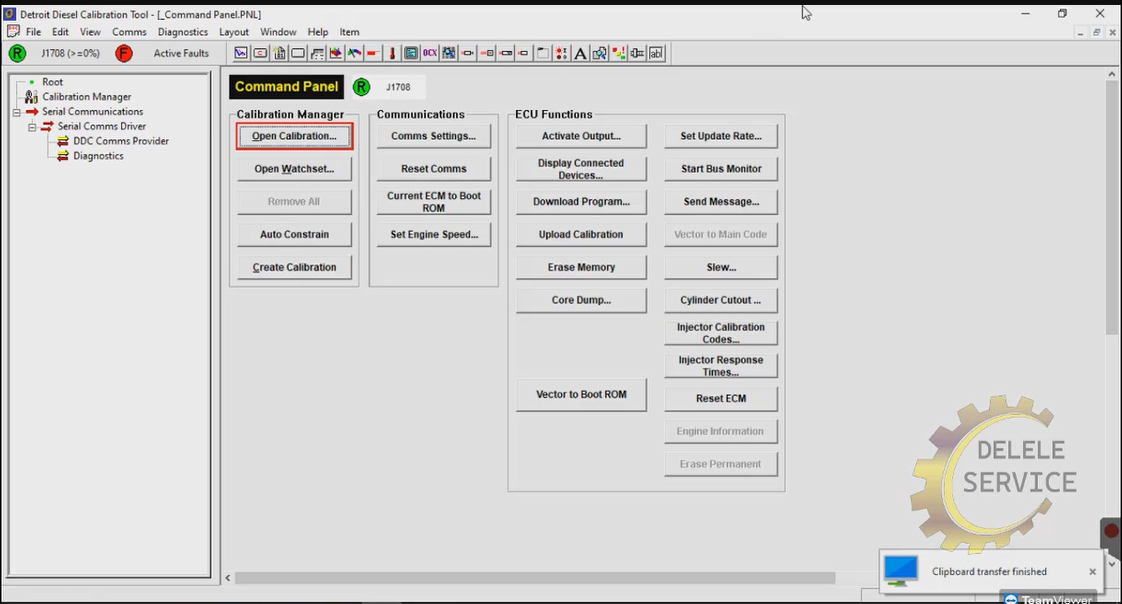The width and height of the screenshot is (1122, 604).
Task: Click the Erase Memory button
Action: (x=581, y=268)
